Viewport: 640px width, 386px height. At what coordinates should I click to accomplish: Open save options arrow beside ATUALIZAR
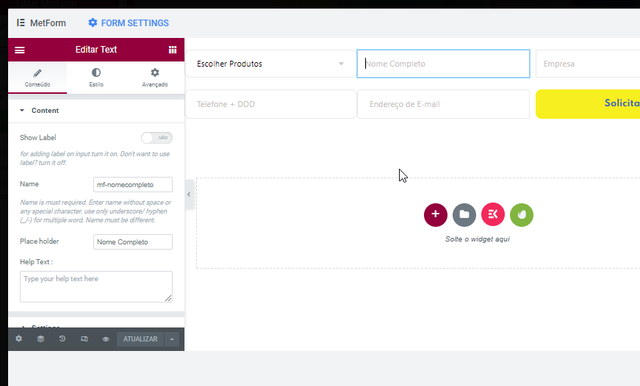pyautogui.click(x=172, y=339)
